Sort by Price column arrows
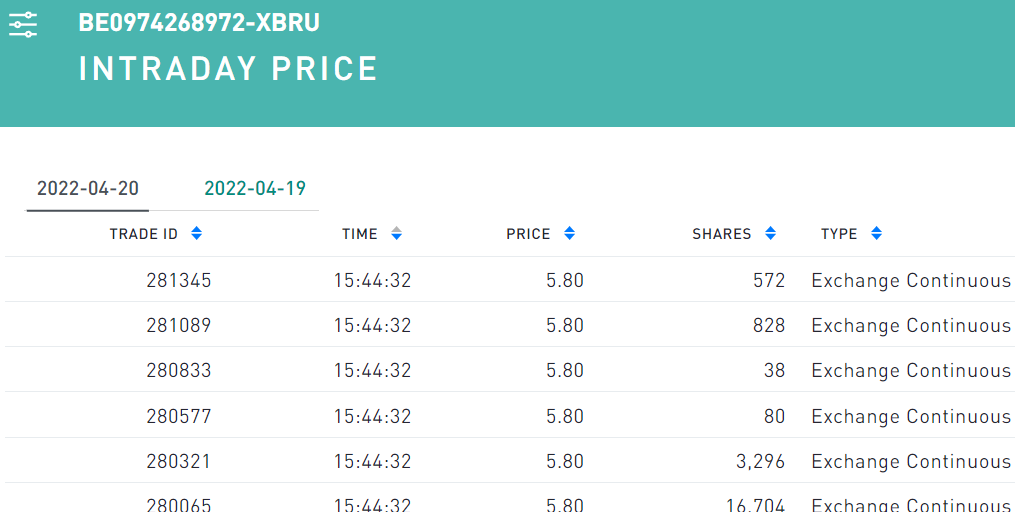Screen dimensions: 1015x512 [x=569, y=234]
